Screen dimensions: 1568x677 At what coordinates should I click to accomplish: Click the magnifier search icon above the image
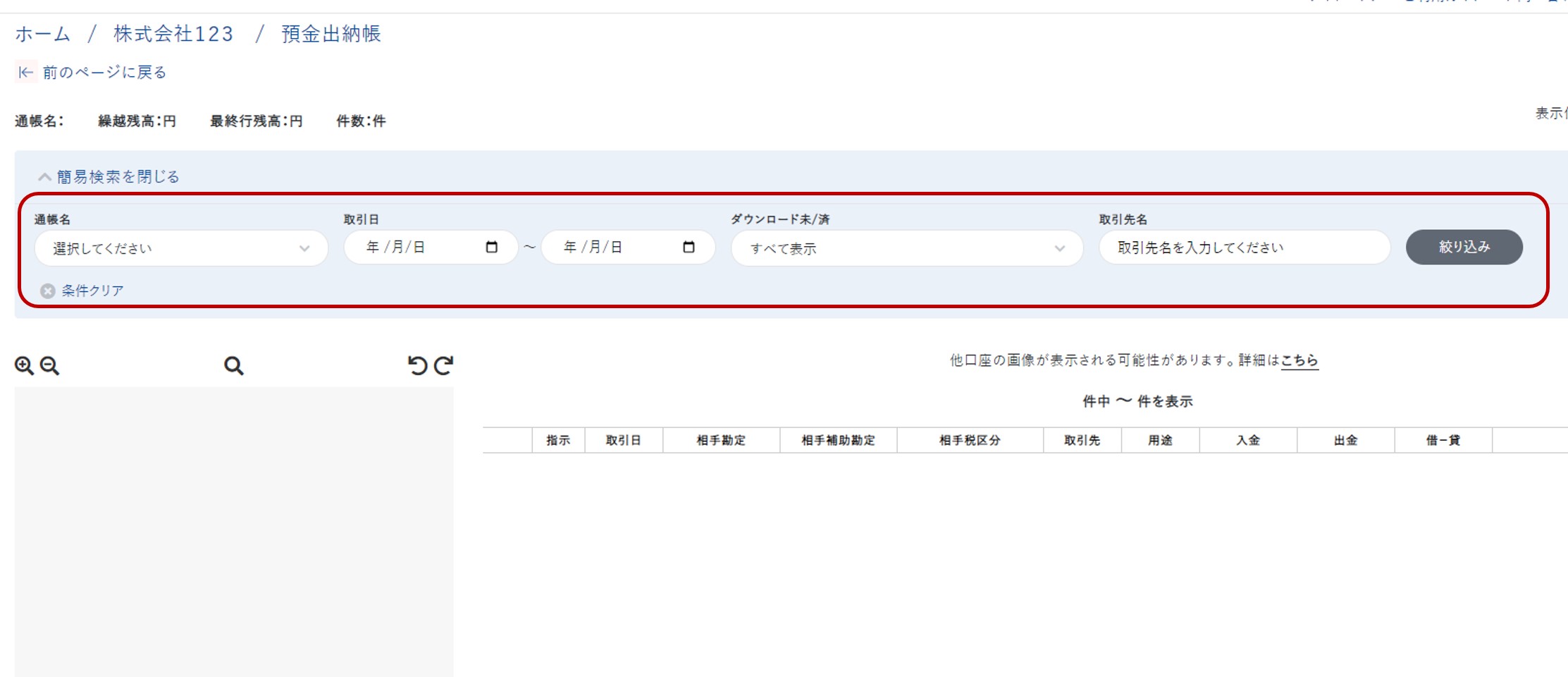pyautogui.click(x=234, y=365)
